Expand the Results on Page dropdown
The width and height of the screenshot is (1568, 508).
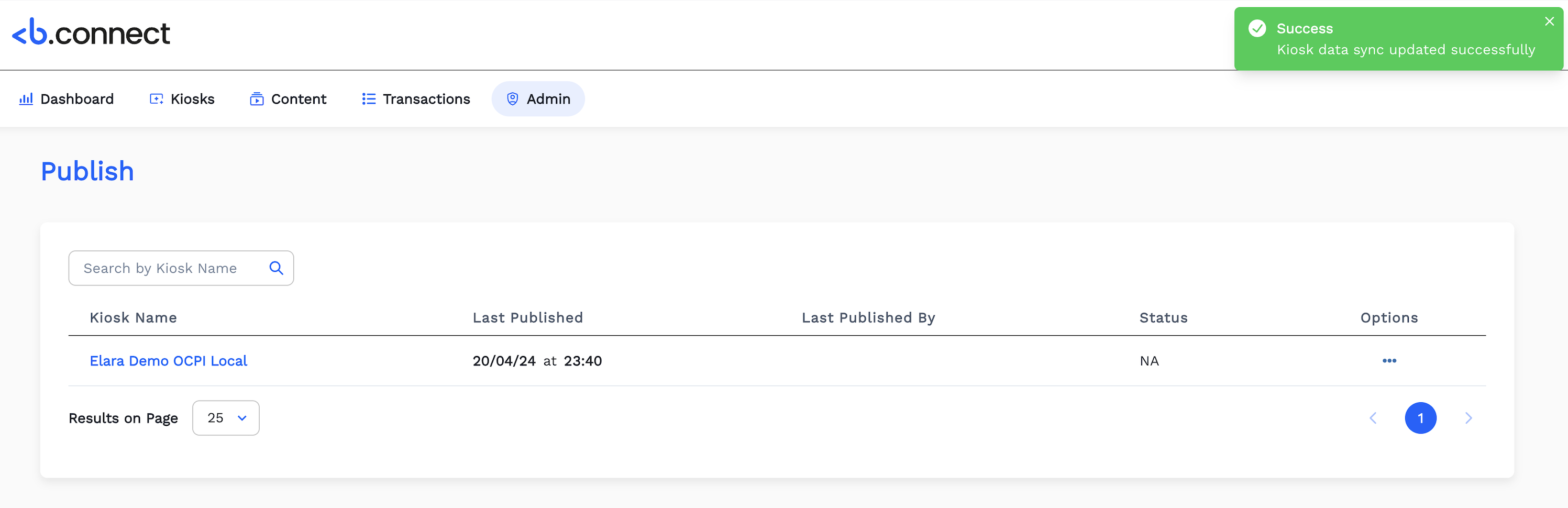pos(226,418)
